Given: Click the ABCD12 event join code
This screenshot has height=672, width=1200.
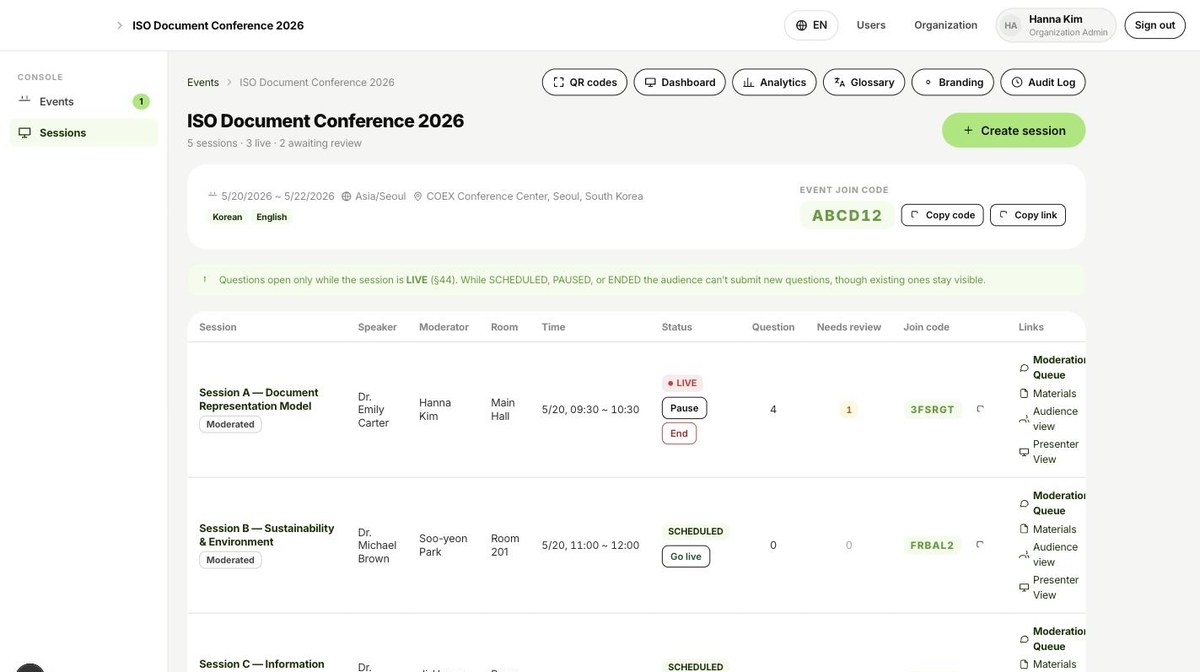Looking at the screenshot, I should tap(847, 215).
